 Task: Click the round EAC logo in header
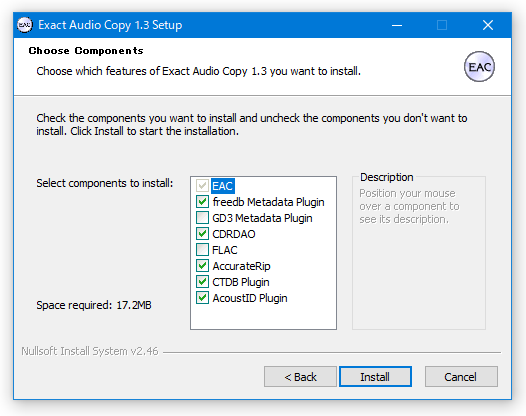tap(479, 66)
